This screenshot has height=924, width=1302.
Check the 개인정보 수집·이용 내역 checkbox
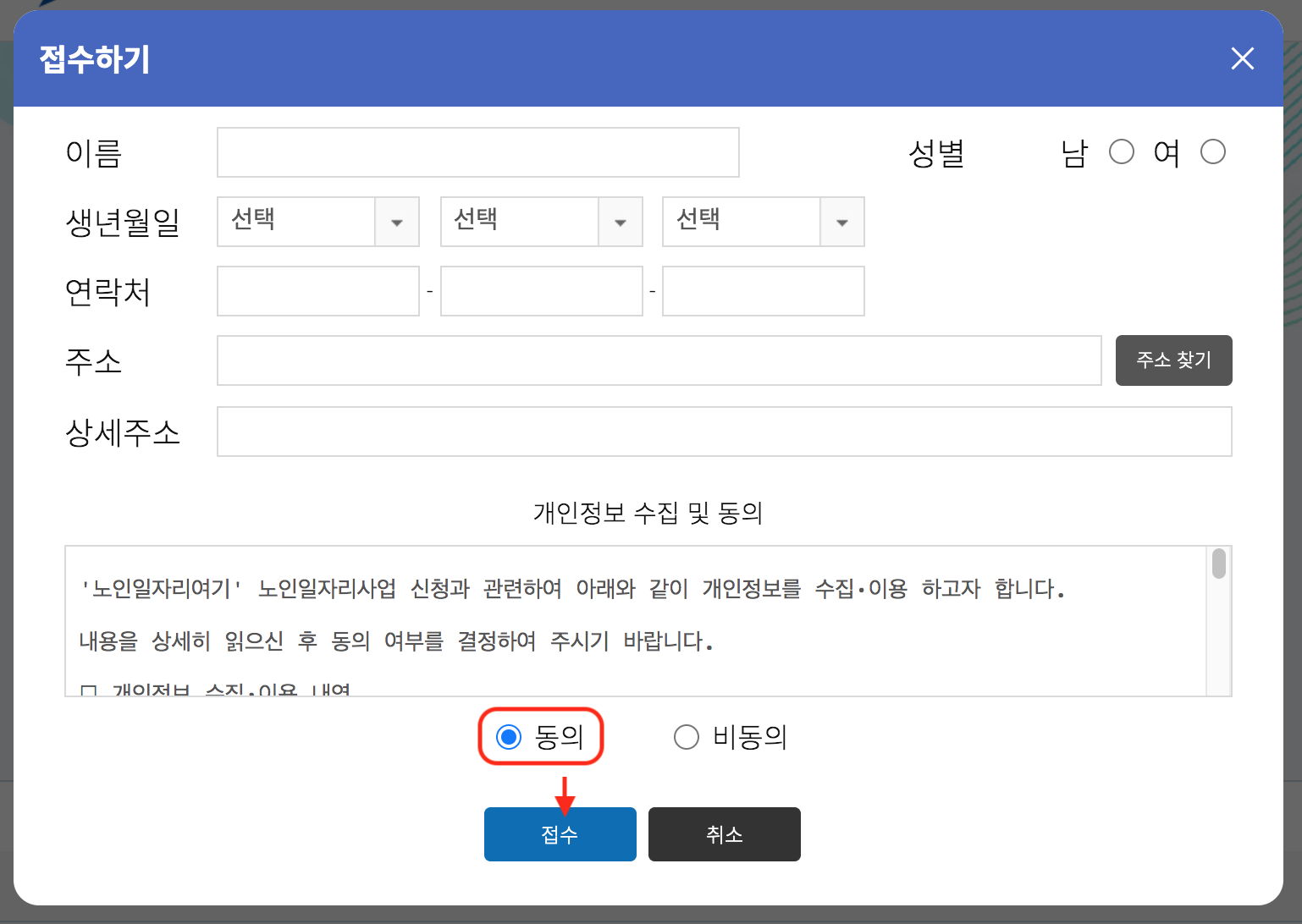87,689
